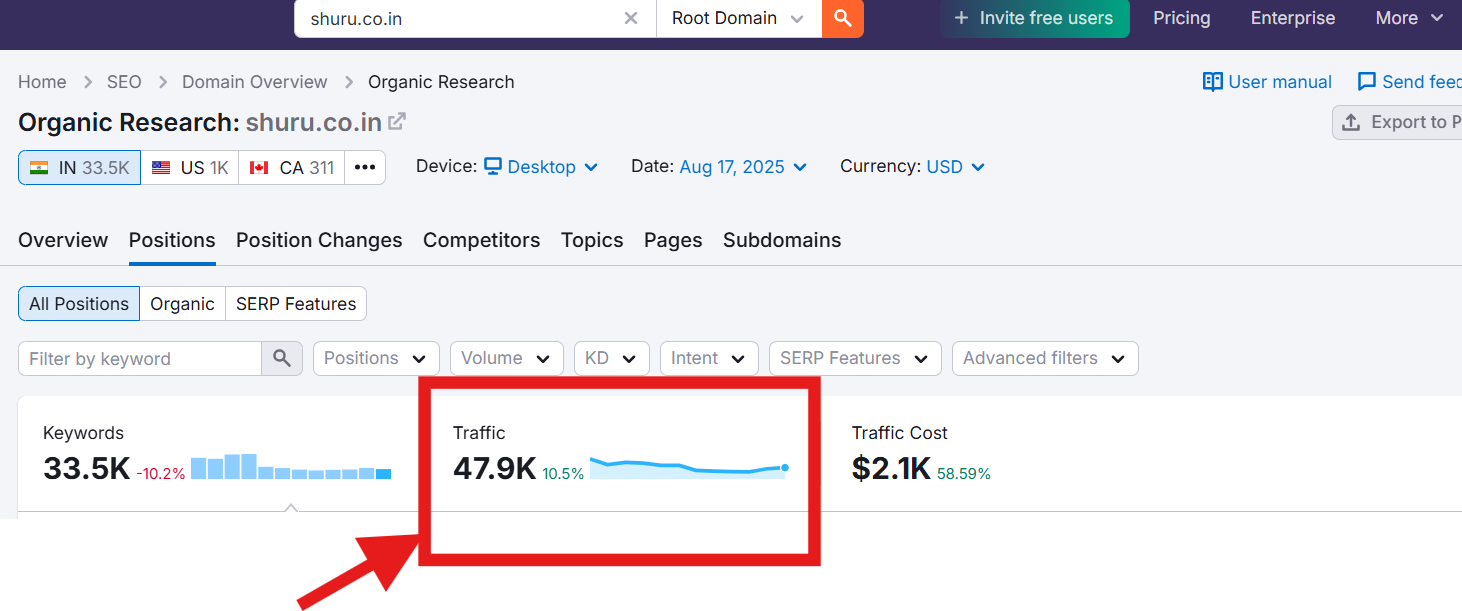Viewport: 1462px width, 611px height.
Task: Open the User manual link
Action: (x=1267, y=82)
